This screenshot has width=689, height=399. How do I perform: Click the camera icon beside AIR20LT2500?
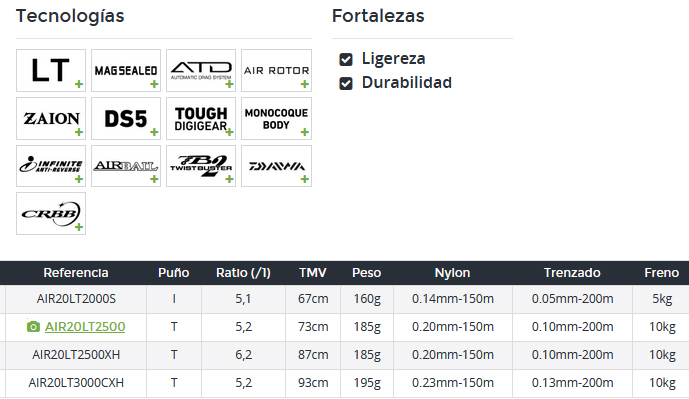click(x=33, y=326)
